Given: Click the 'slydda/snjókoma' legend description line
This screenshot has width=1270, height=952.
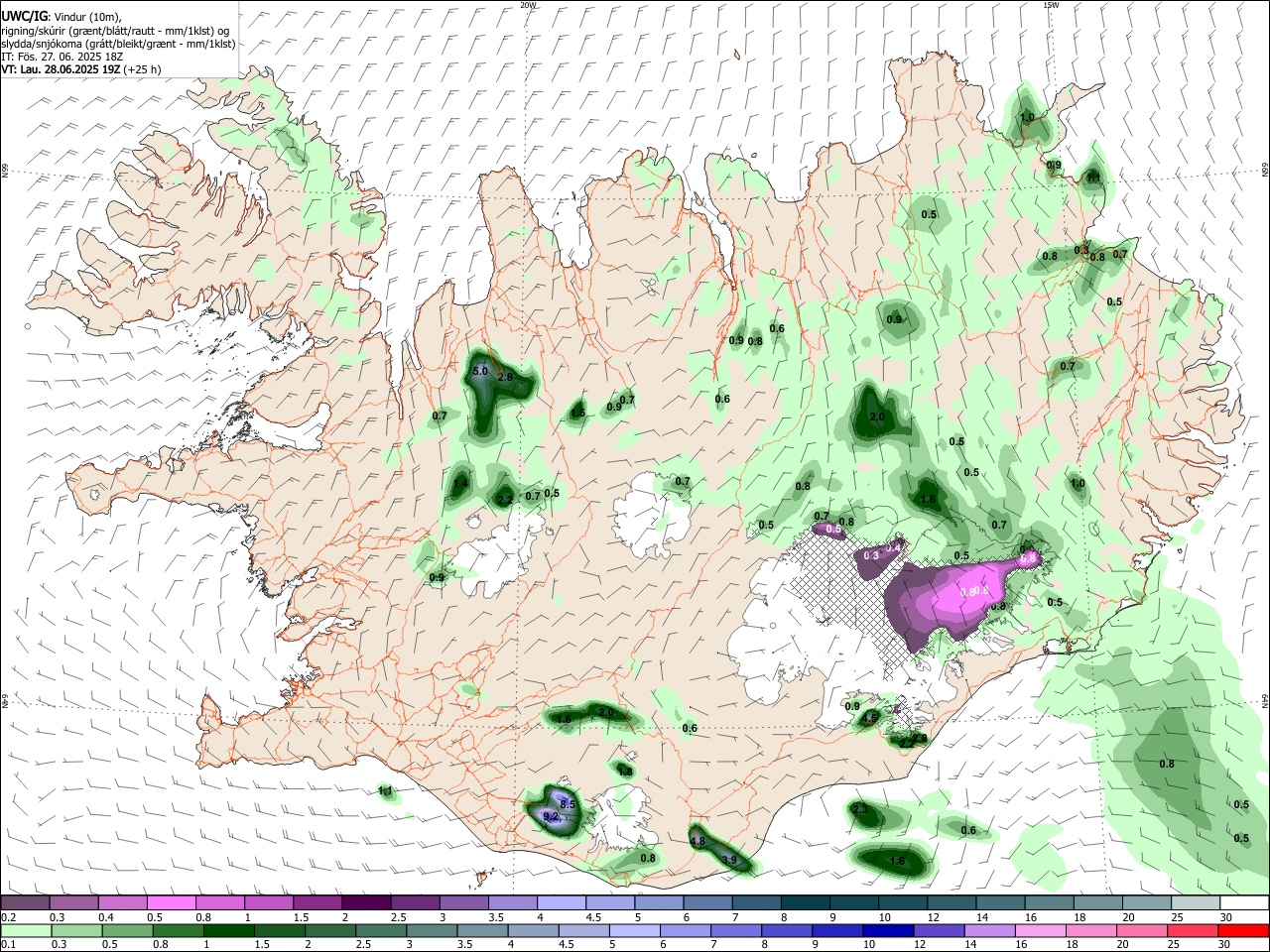Looking at the screenshot, I should coord(117,43).
